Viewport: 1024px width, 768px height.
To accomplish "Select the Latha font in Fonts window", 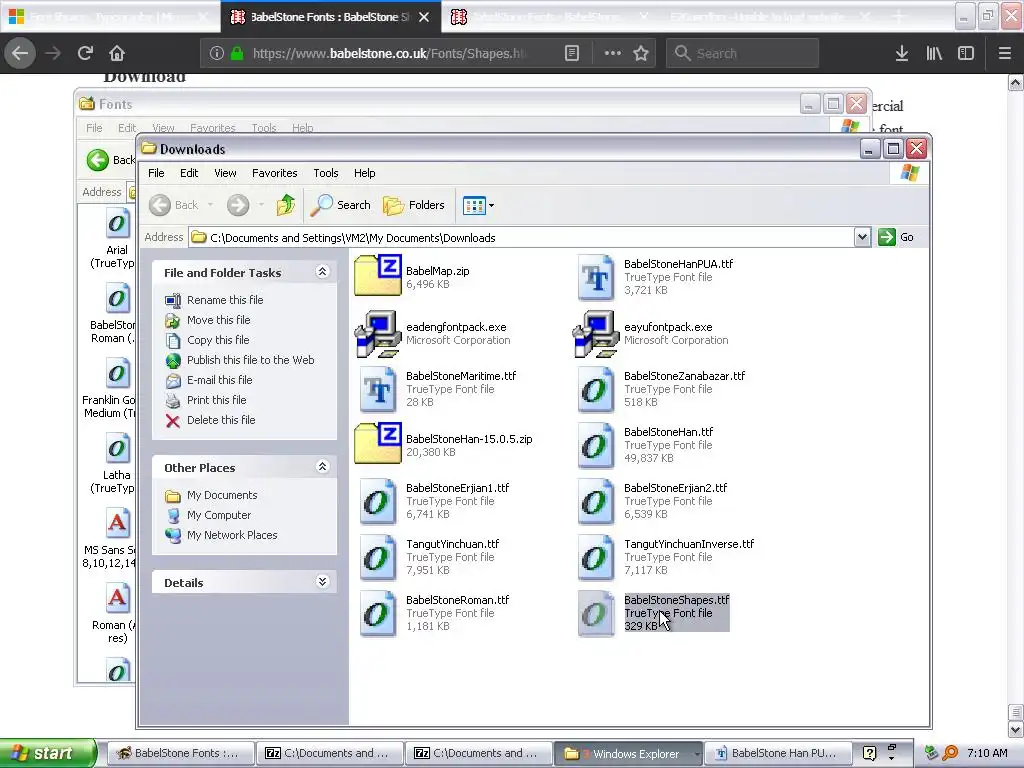I will [x=117, y=464].
